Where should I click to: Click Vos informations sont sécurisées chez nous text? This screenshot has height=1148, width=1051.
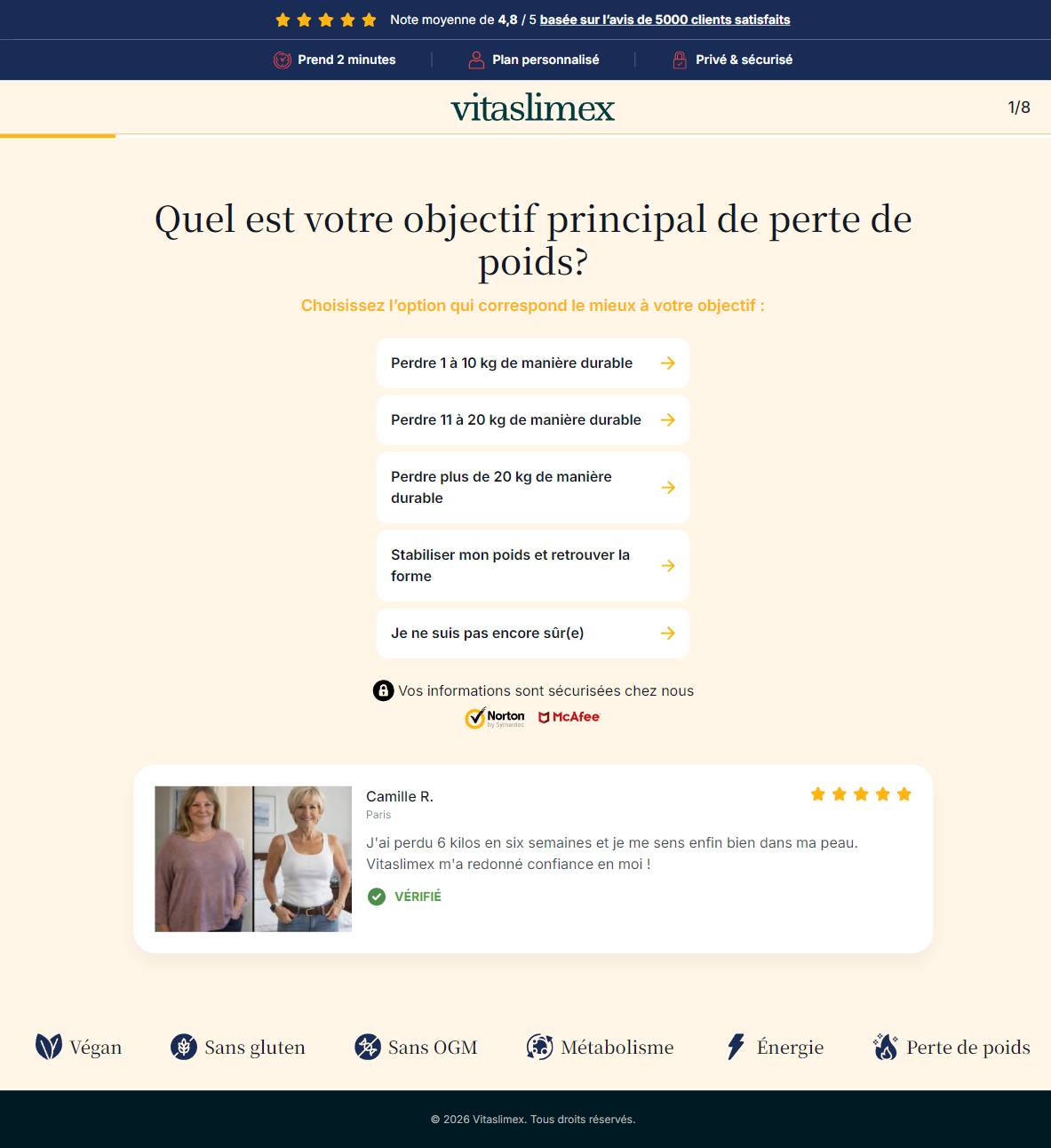545,690
